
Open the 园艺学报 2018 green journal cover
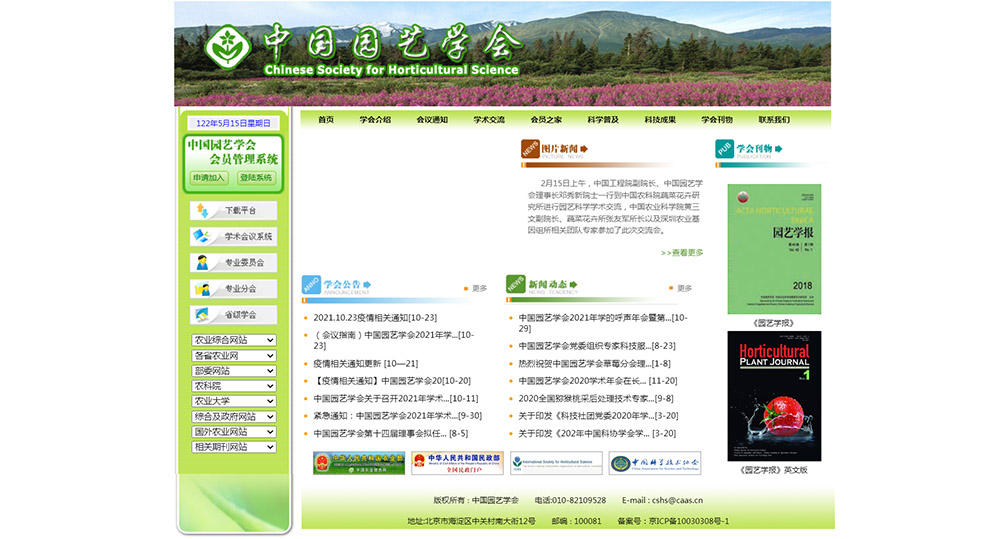[x=774, y=249]
